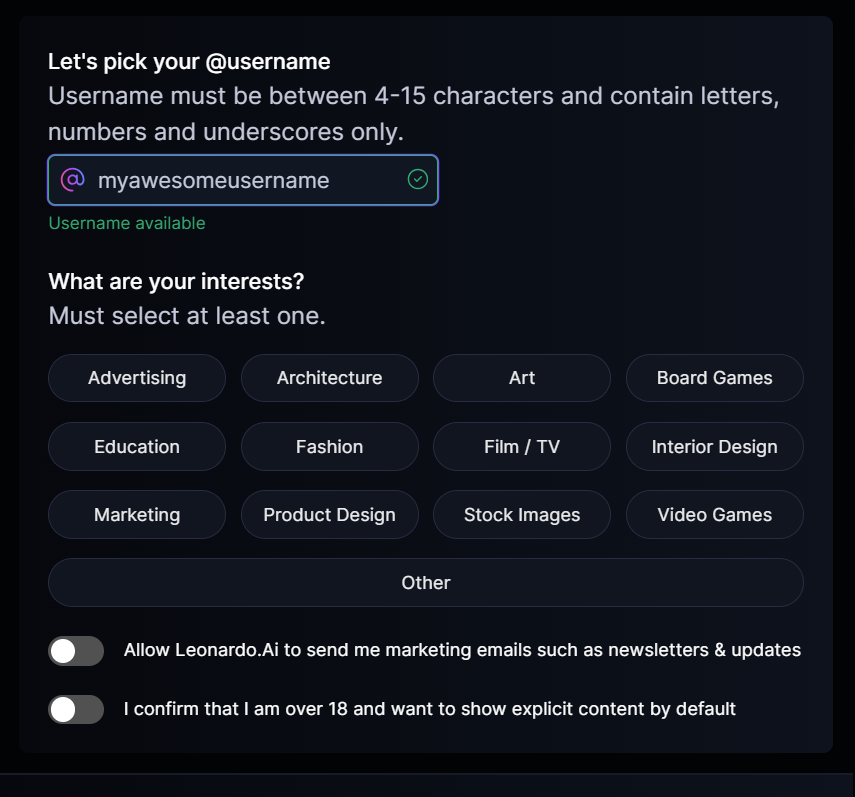
Task: Pick the Board Games interest
Action: [714, 378]
